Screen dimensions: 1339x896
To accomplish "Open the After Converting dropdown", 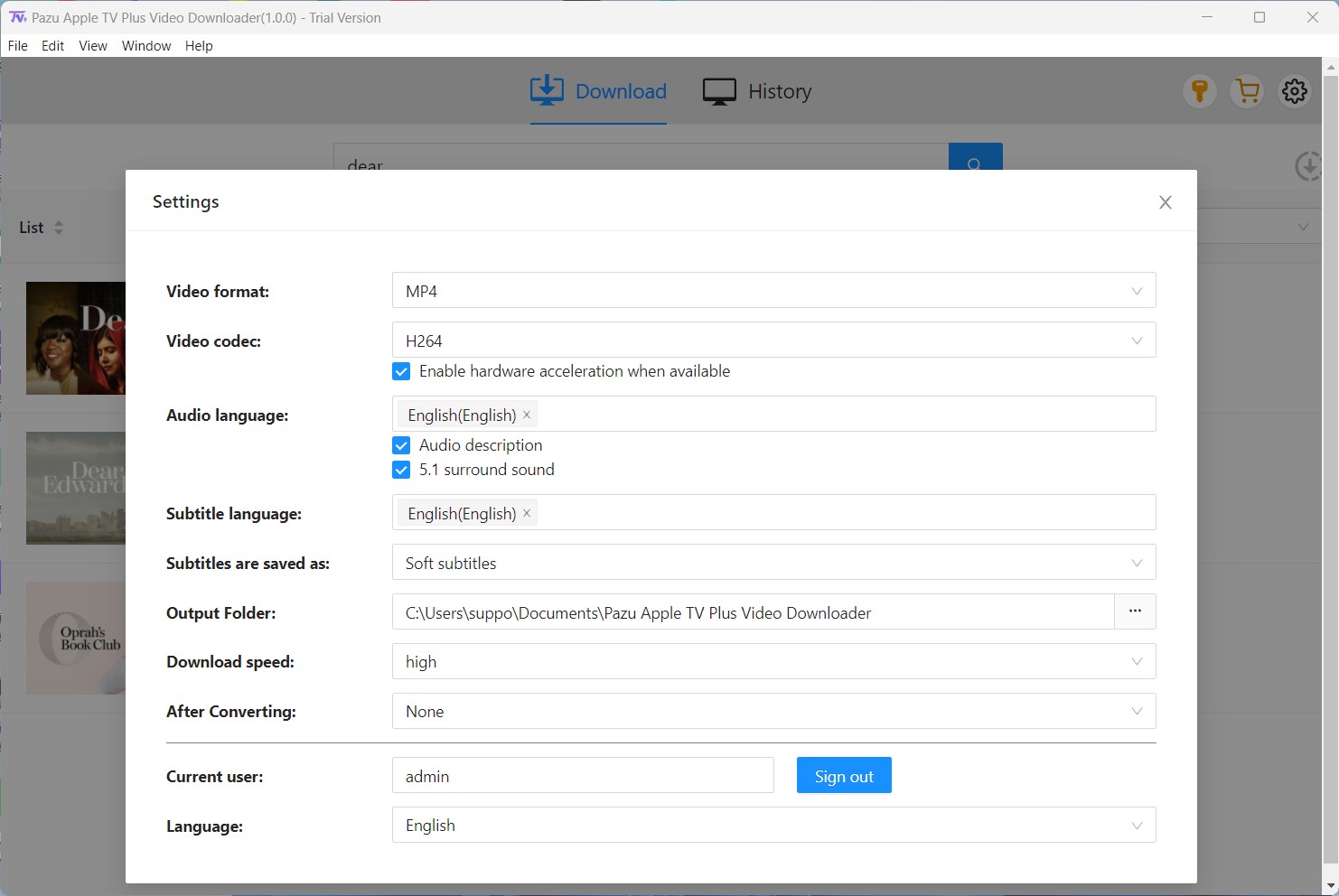I will pos(773,711).
